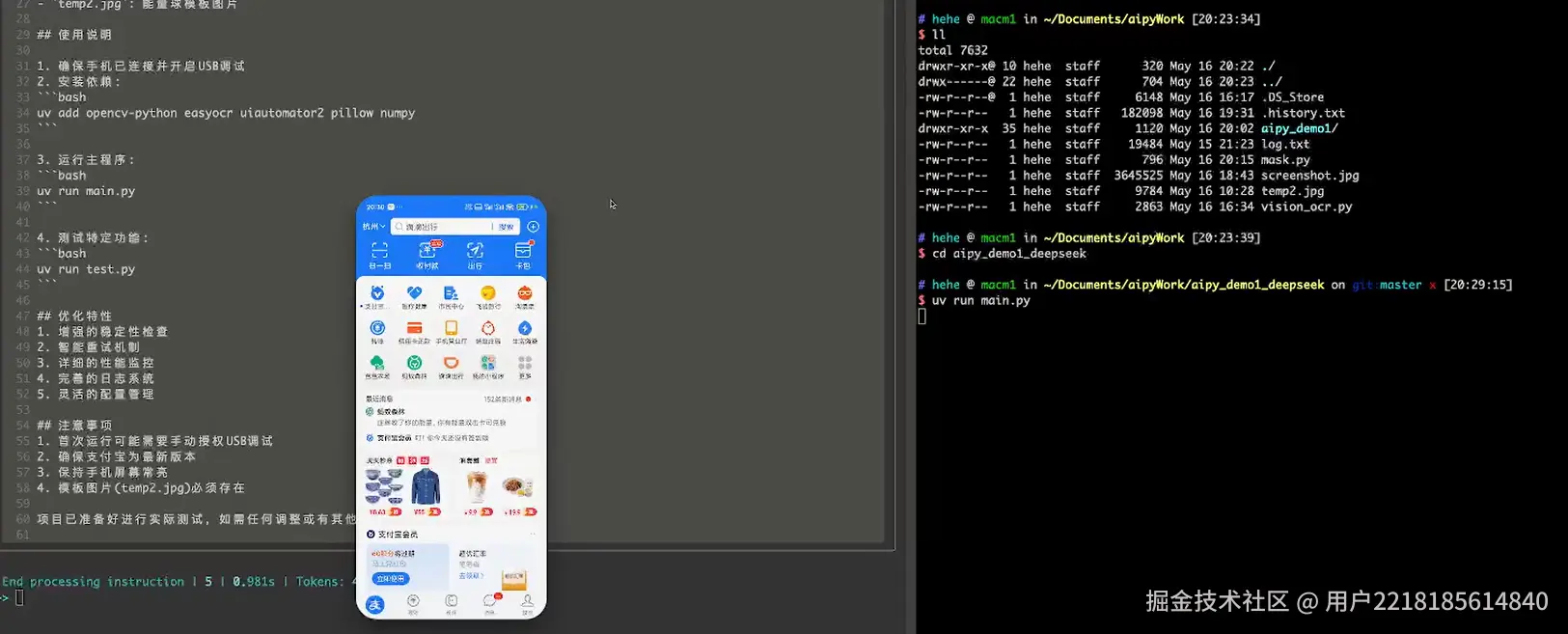Open the Ant Forest (蚂蚁森林) icon
Screen dimensions: 1568x634
click(x=414, y=363)
